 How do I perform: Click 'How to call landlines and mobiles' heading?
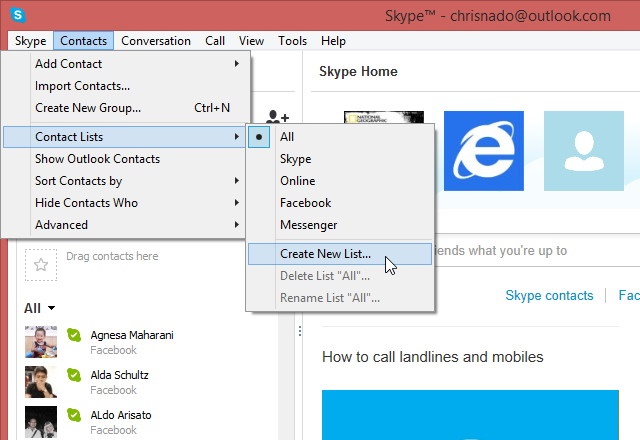pos(433,357)
